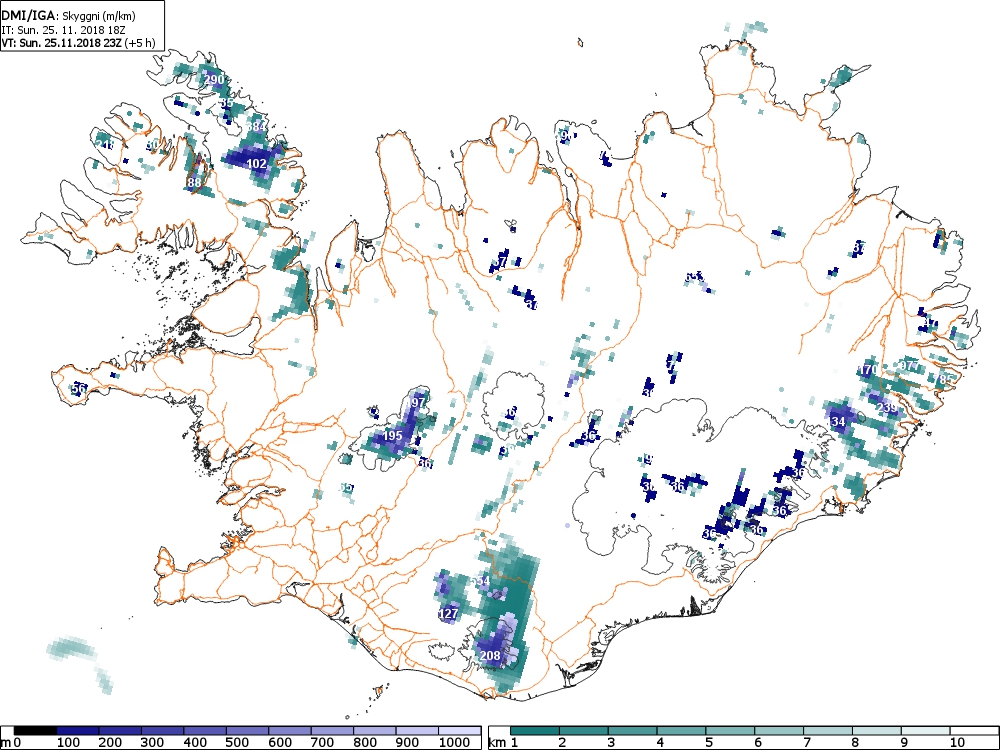Click the 'VT: Sun. 25.11.2018 23Z (+5 h)' line
1000x750 pixels.
(x=78, y=43)
